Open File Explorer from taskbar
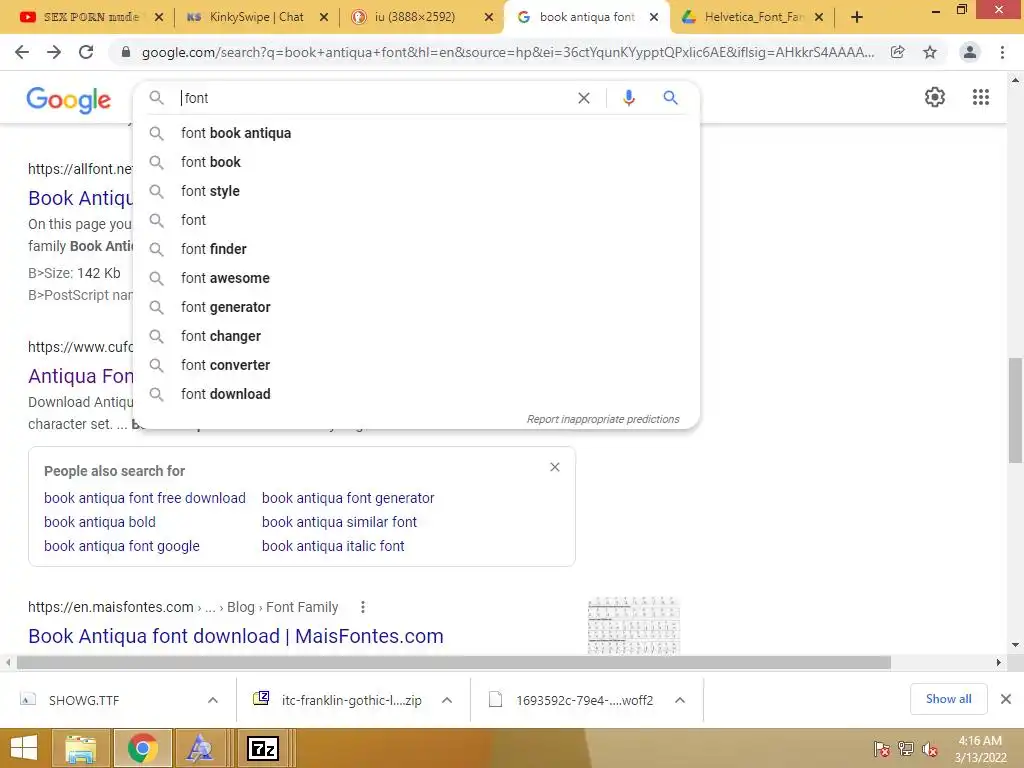Image resolution: width=1024 pixels, height=768 pixels. click(80, 748)
